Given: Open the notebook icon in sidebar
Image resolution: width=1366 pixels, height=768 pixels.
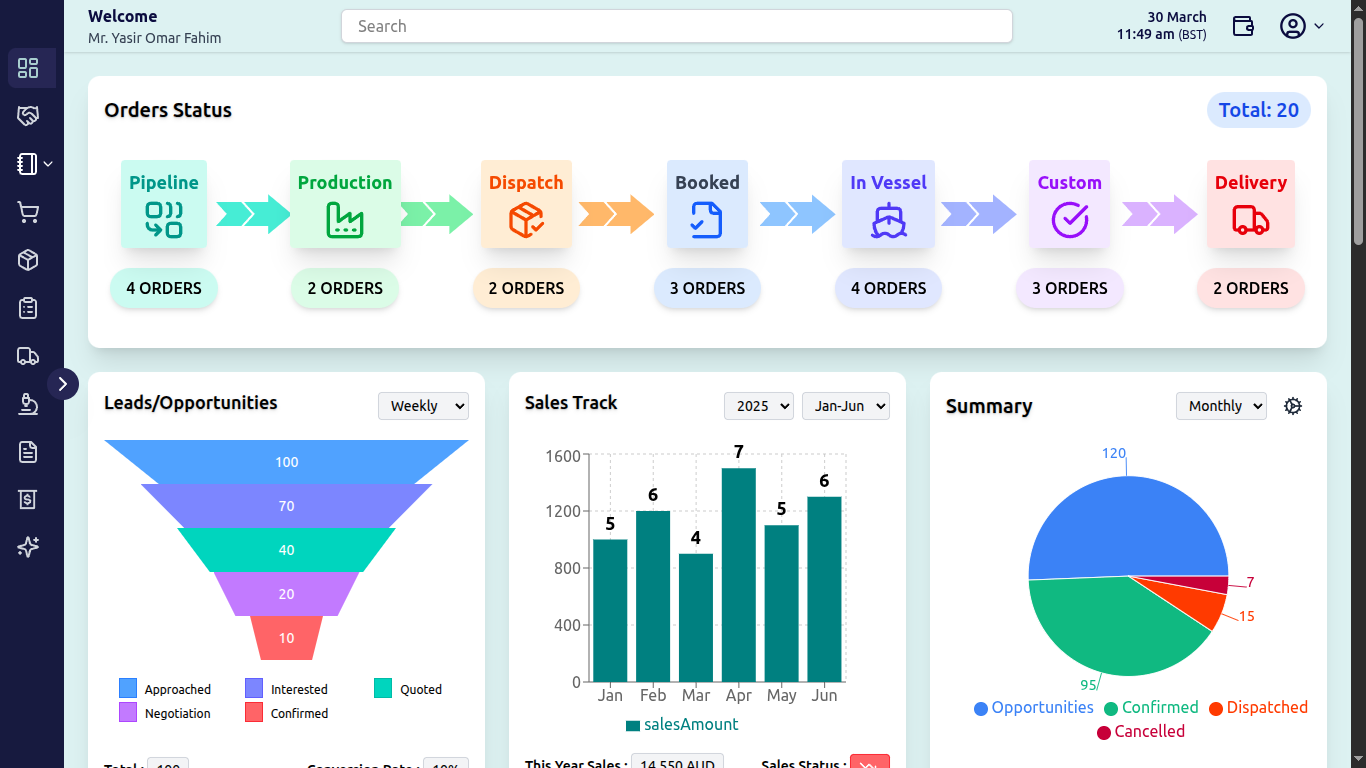Looking at the screenshot, I should (x=27, y=164).
